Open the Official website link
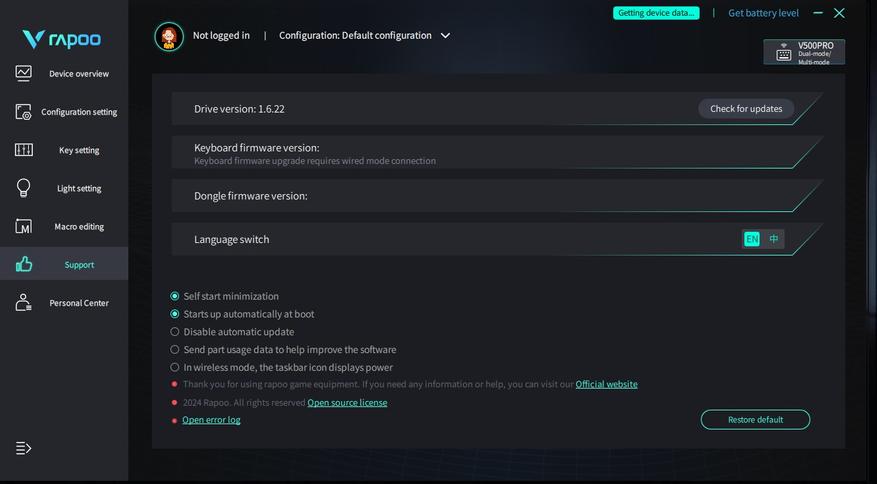Screen dimensions: 877x484 (x=606, y=384)
